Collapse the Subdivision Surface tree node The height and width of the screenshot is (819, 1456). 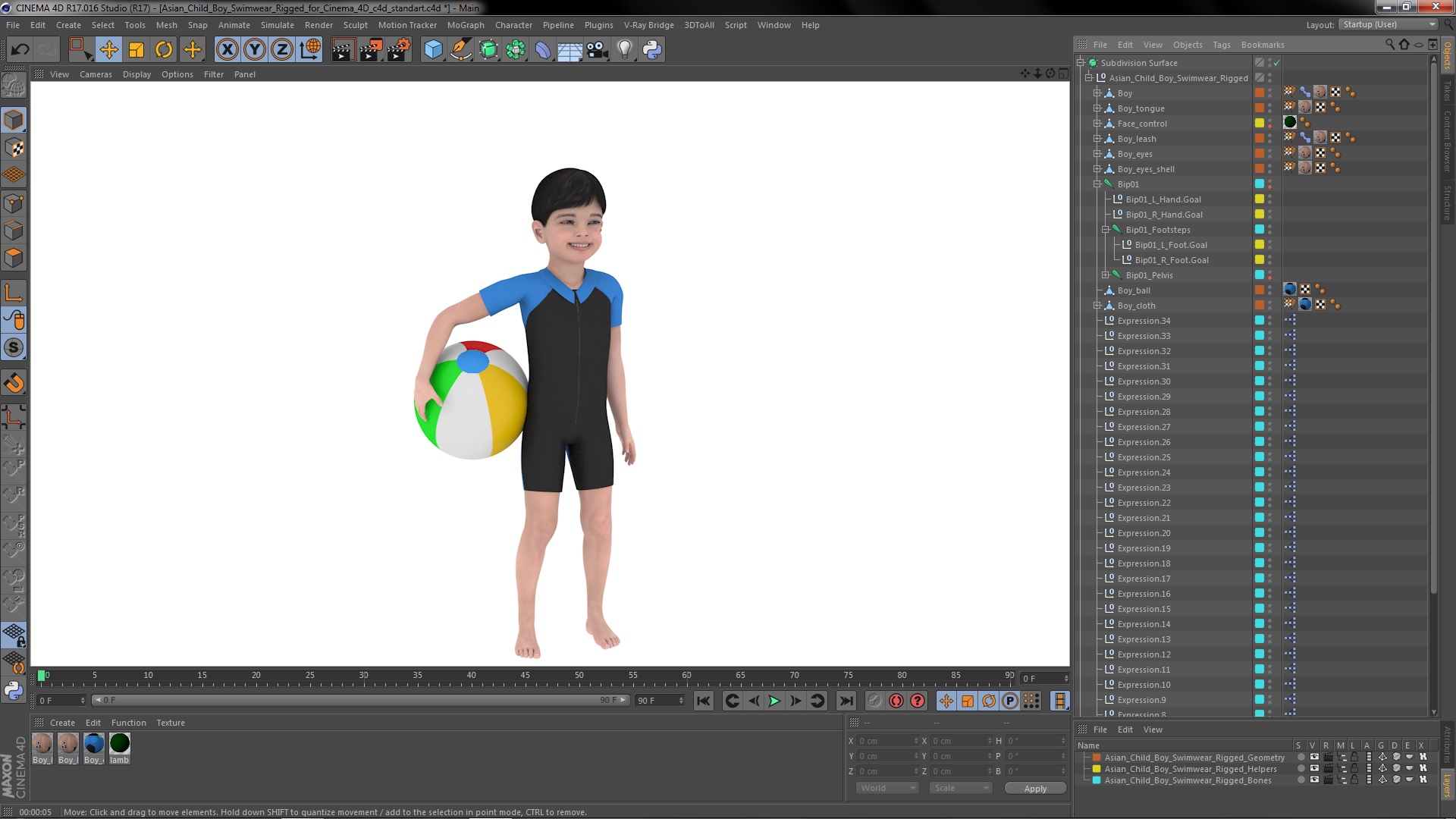(1081, 63)
